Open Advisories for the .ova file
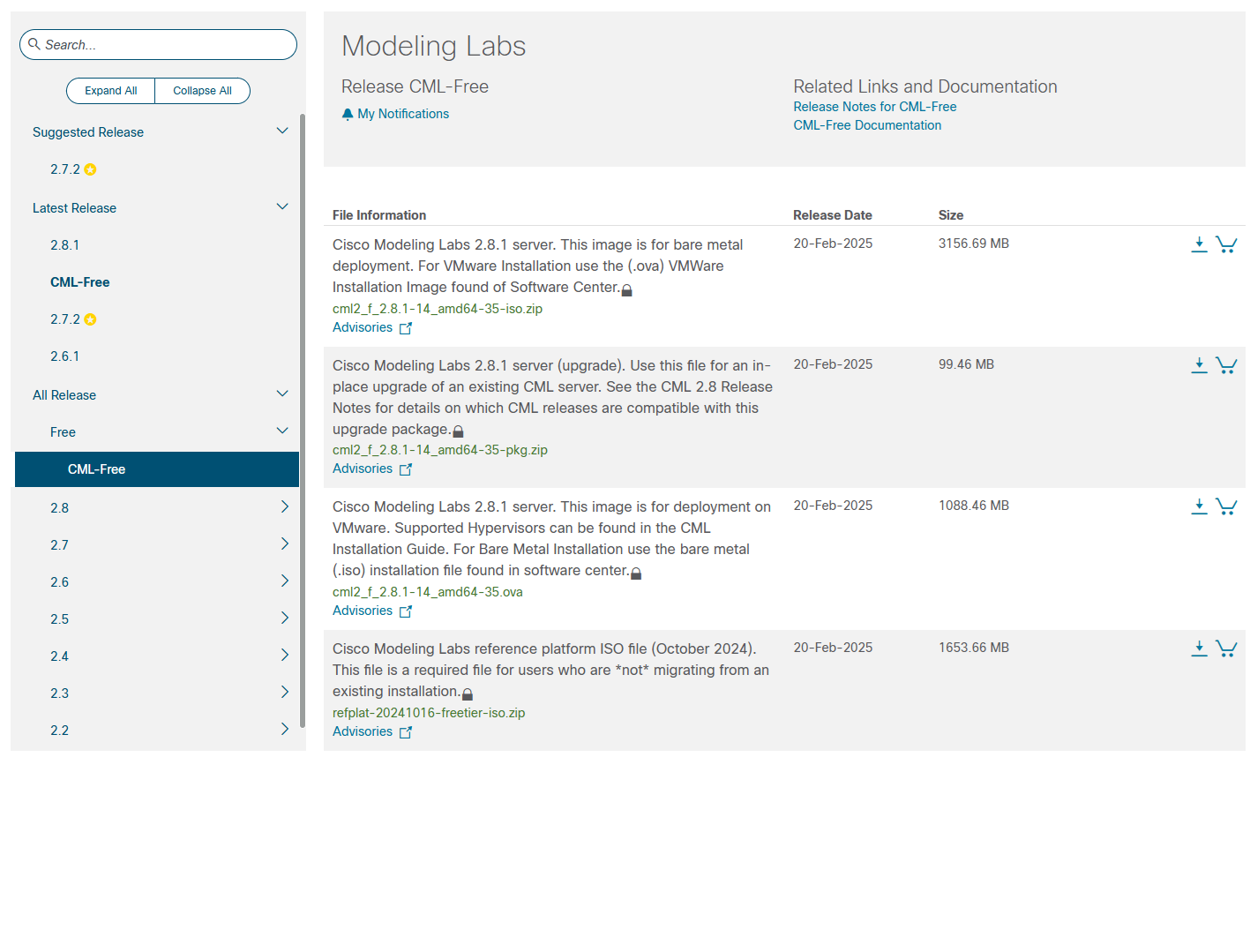 pos(363,611)
